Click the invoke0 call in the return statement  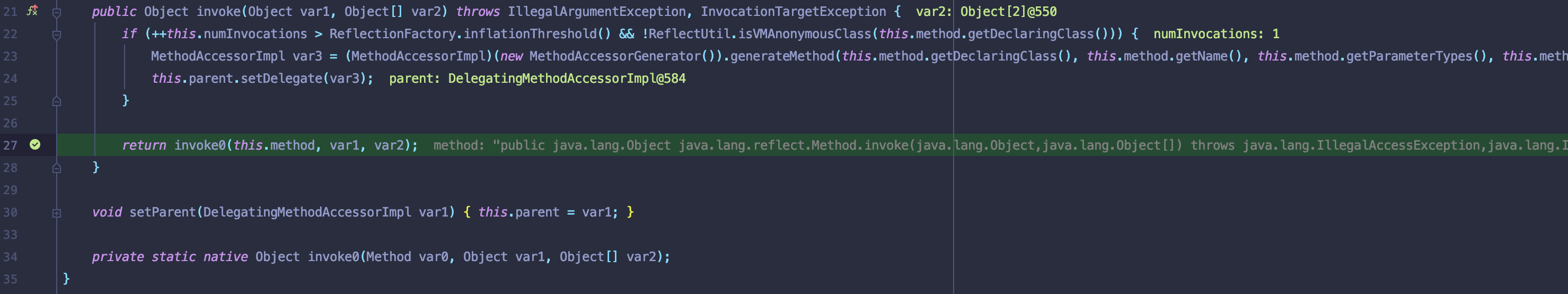pos(199,145)
